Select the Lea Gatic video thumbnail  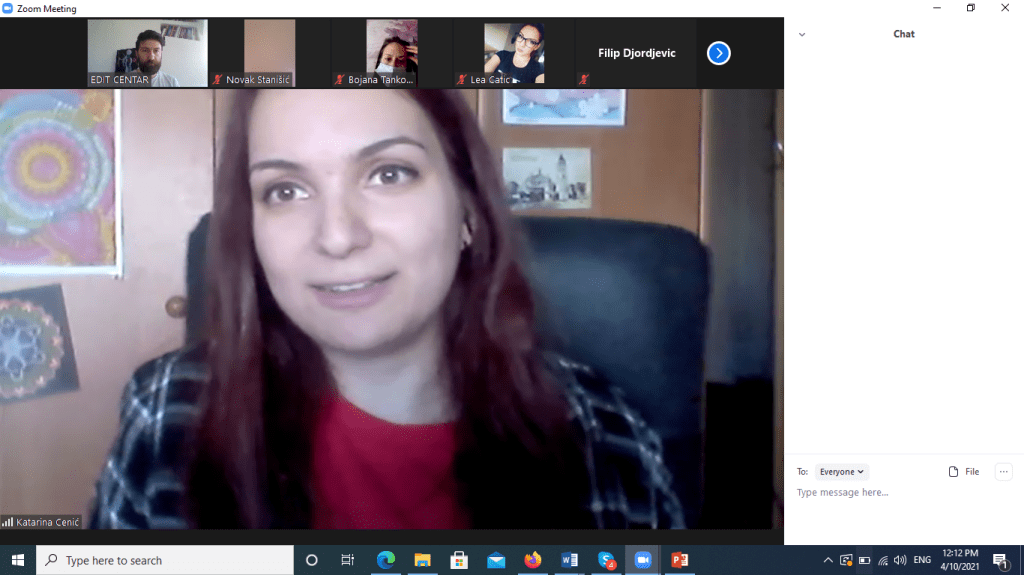[x=513, y=53]
